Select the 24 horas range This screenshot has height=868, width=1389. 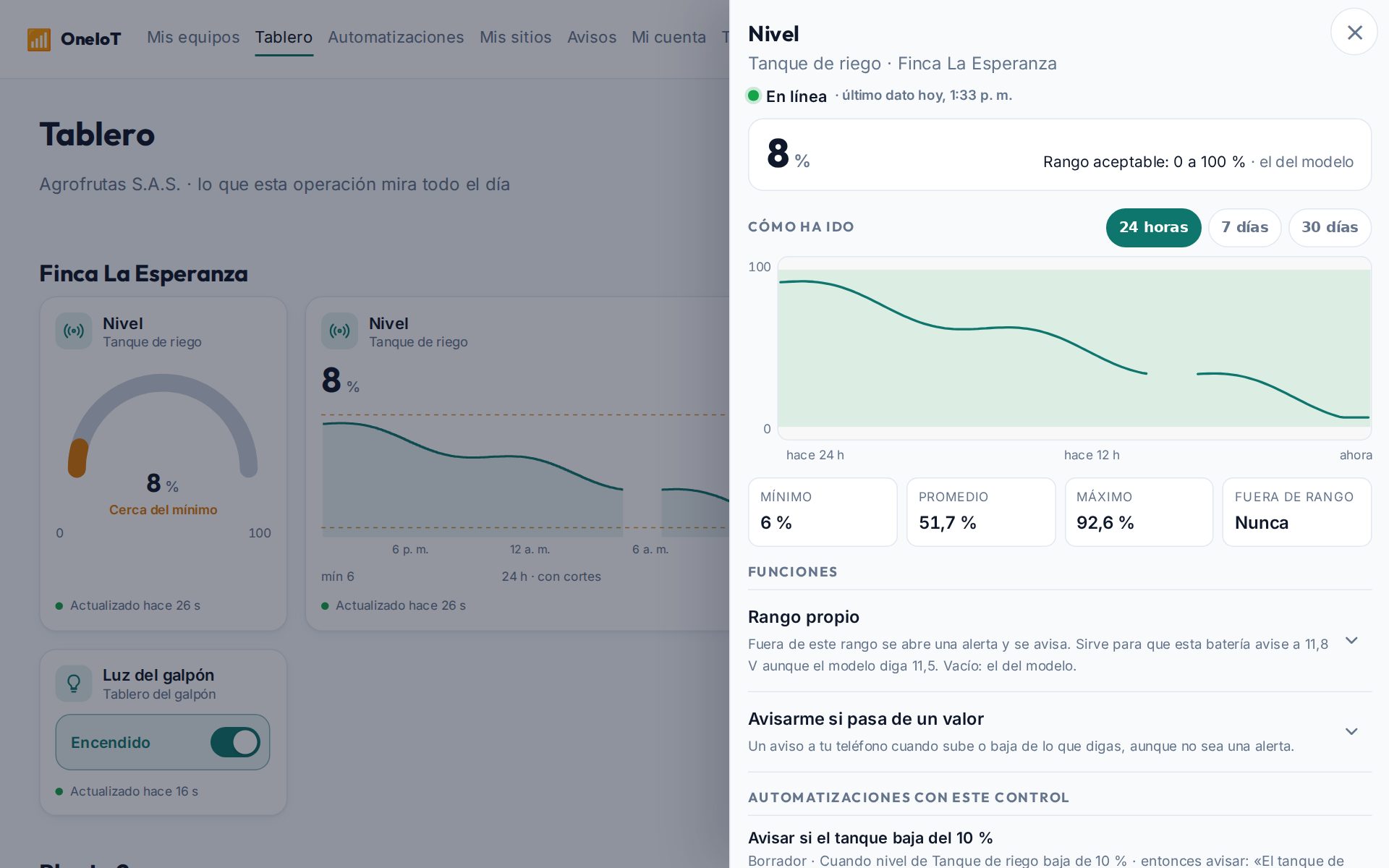click(x=1153, y=228)
